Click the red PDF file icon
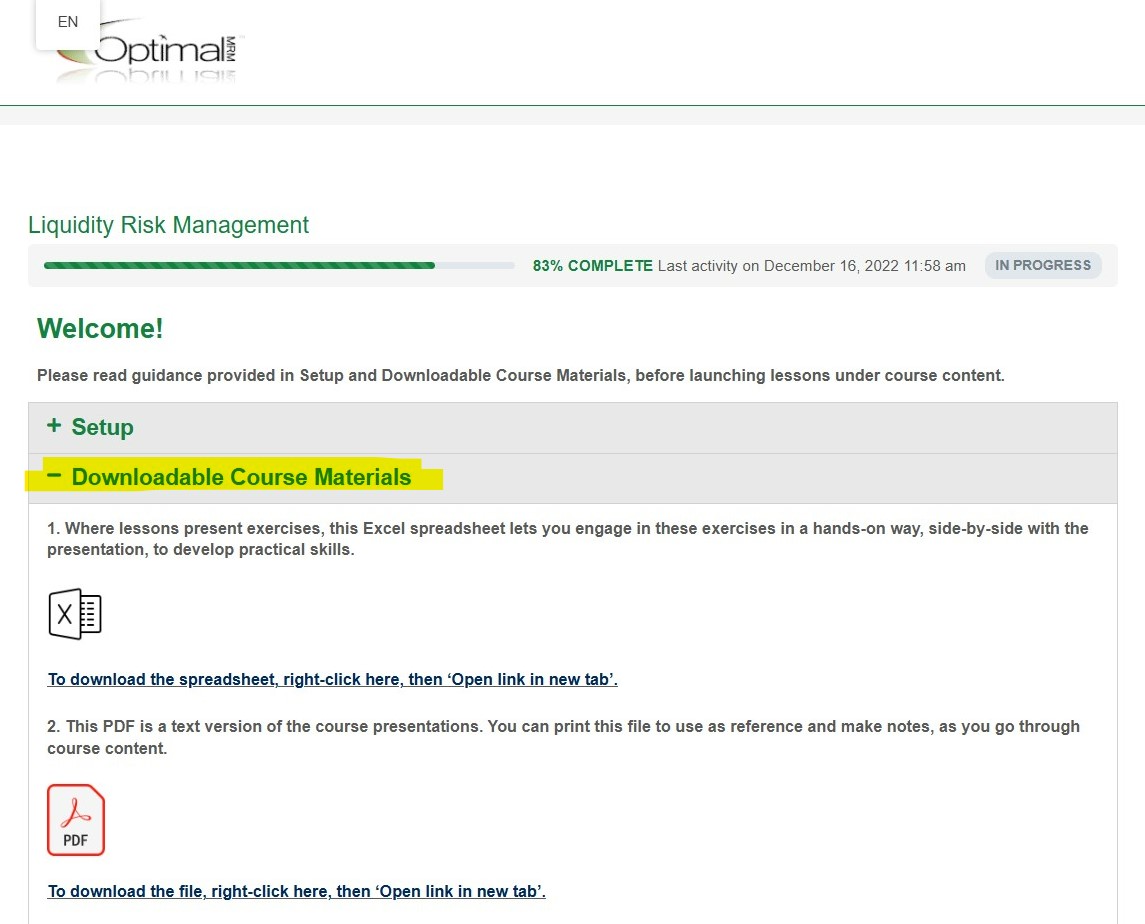1145x924 pixels. click(x=76, y=820)
